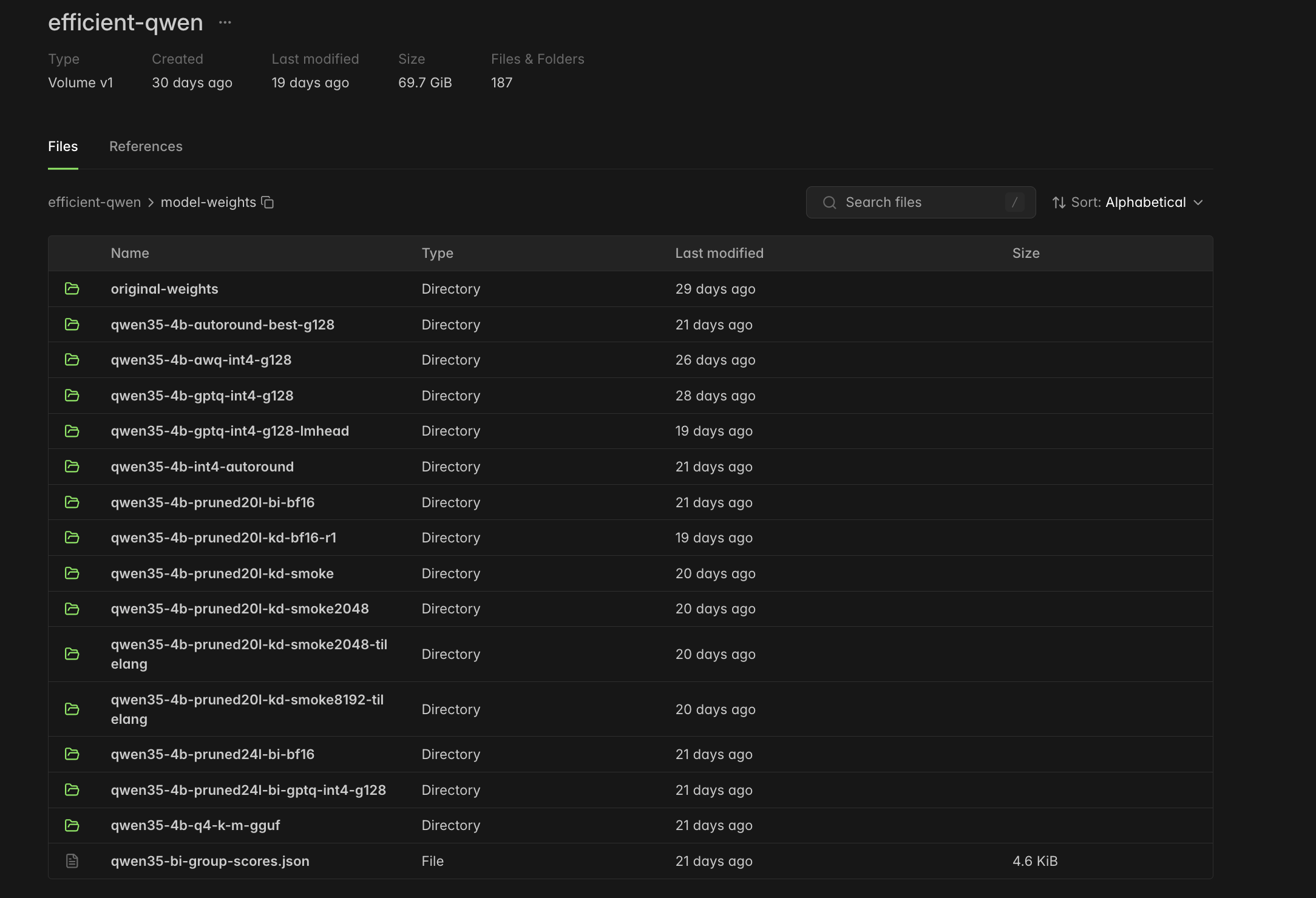Image resolution: width=1316 pixels, height=898 pixels.
Task: Click the Last modified column header
Action: click(719, 253)
